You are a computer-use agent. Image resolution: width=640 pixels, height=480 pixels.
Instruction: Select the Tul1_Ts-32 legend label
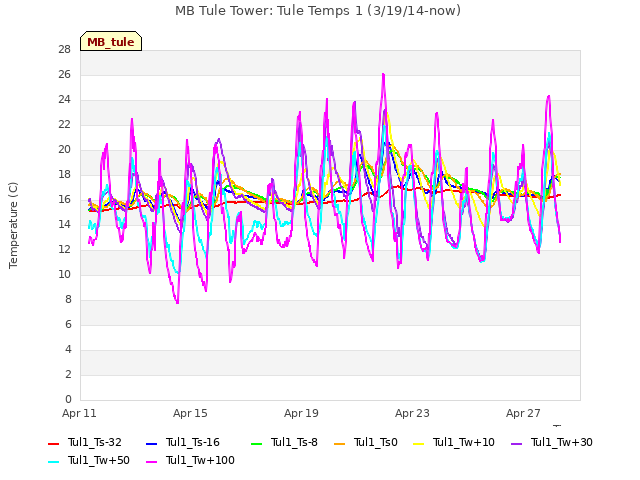pos(95,442)
